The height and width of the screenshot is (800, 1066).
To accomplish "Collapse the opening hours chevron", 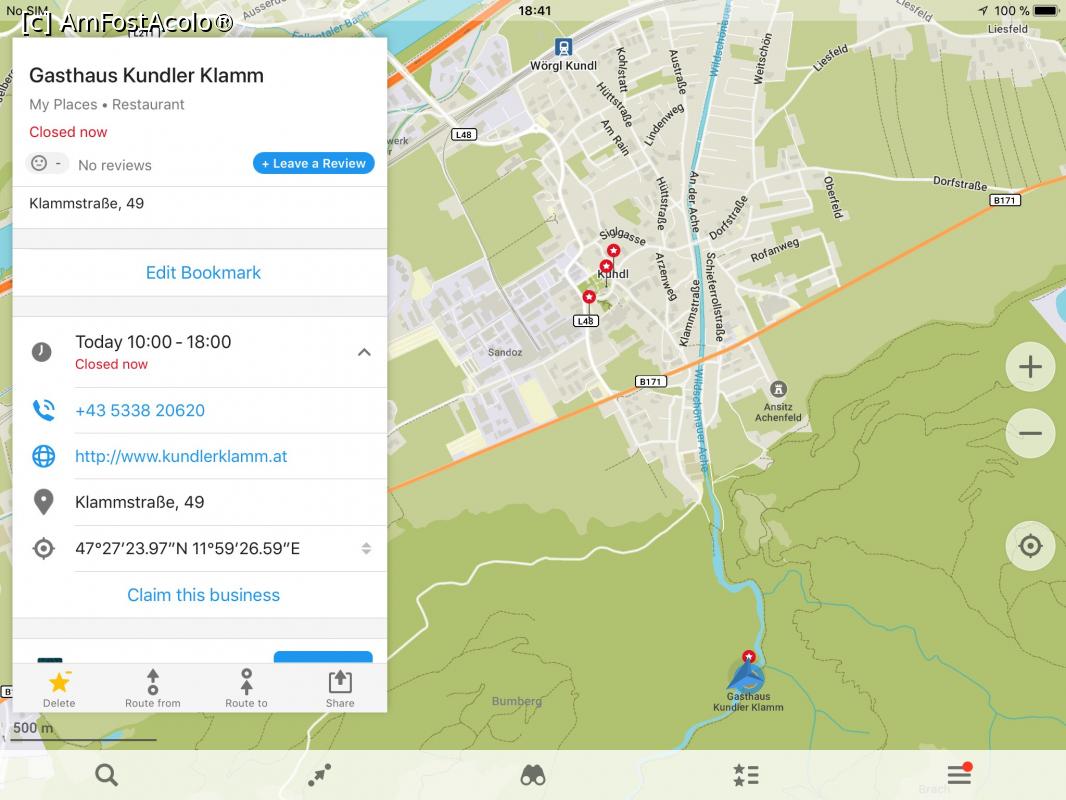I will [x=364, y=352].
